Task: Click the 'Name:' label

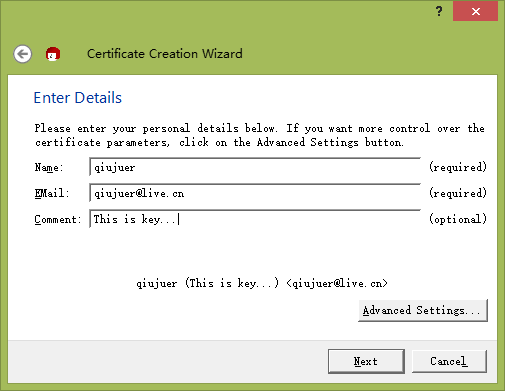Action: pos(49,167)
